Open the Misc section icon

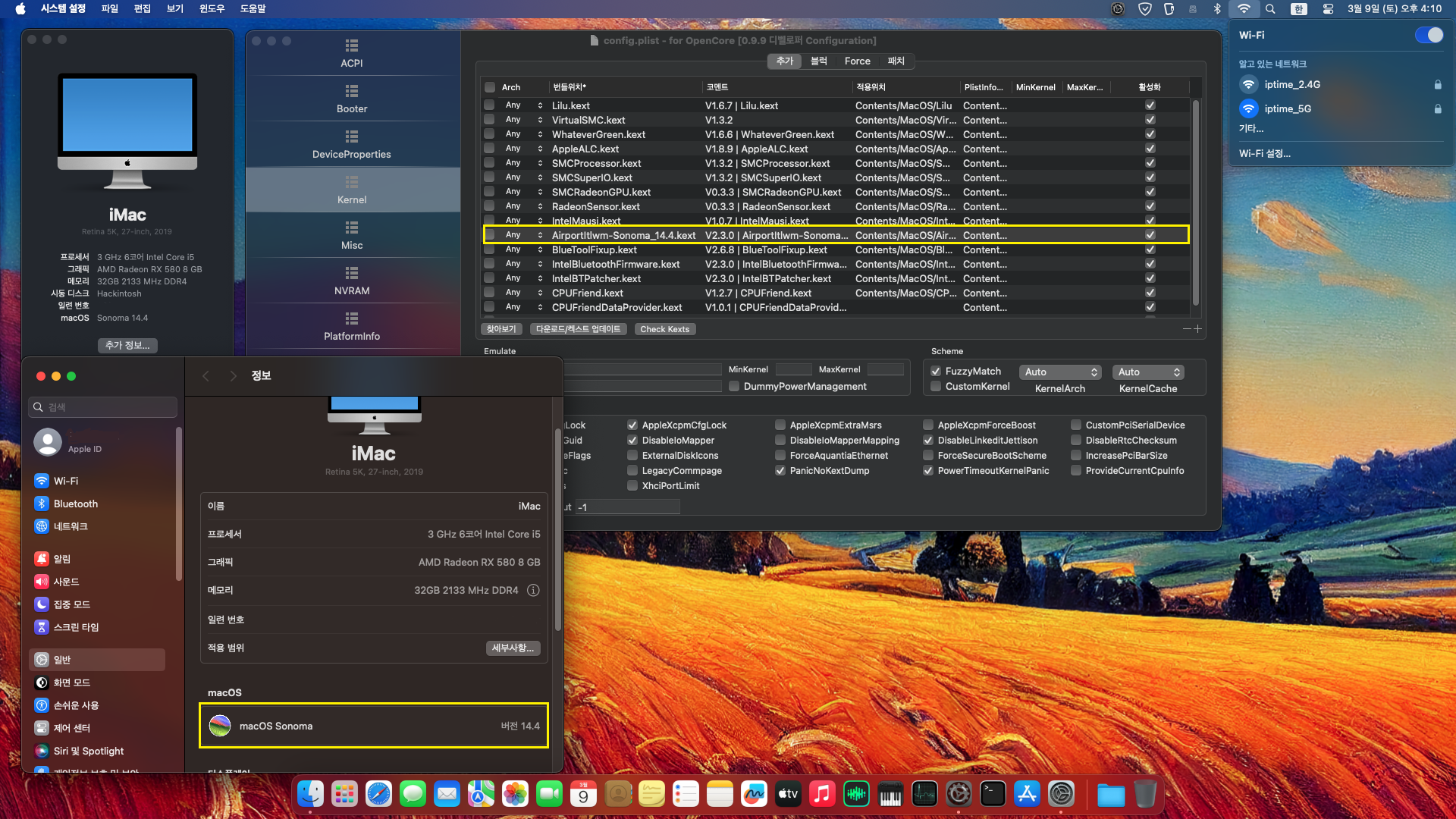352,227
